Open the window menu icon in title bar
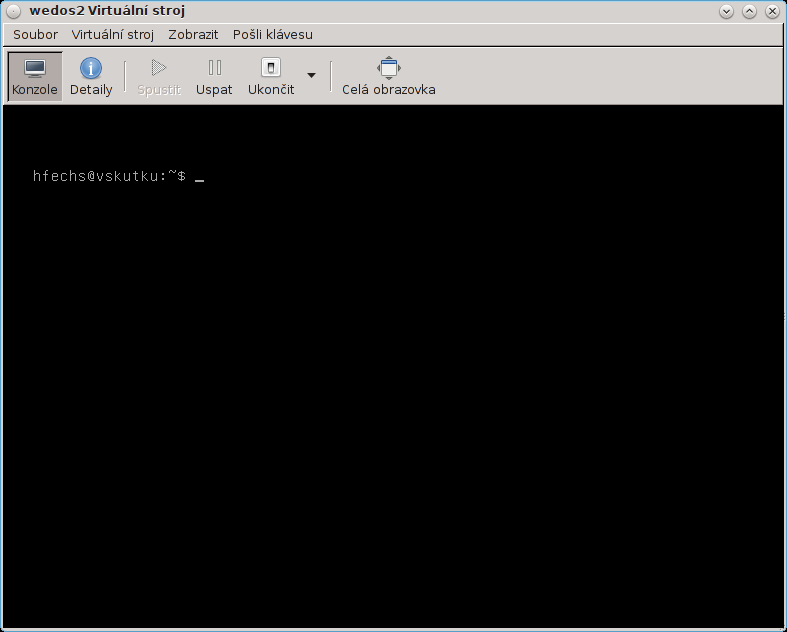The width and height of the screenshot is (787, 632). (x=14, y=11)
